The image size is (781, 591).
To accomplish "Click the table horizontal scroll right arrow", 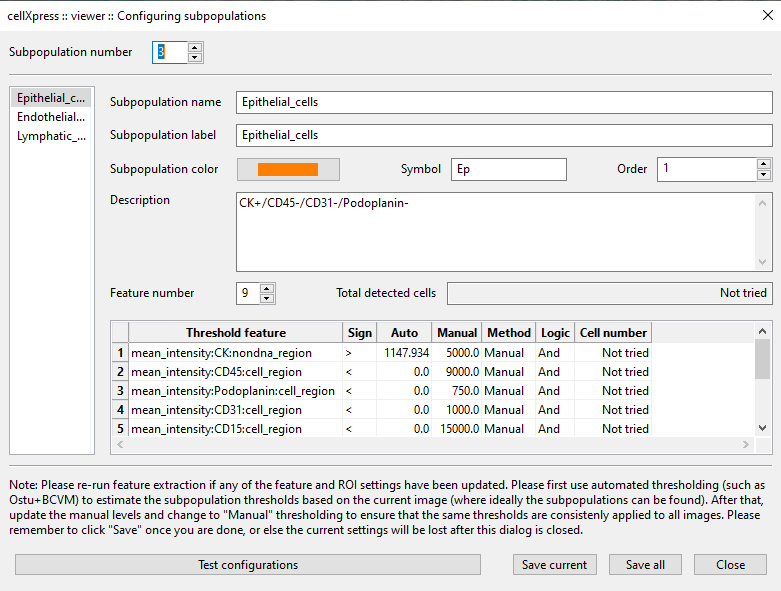I will tap(746, 445).
